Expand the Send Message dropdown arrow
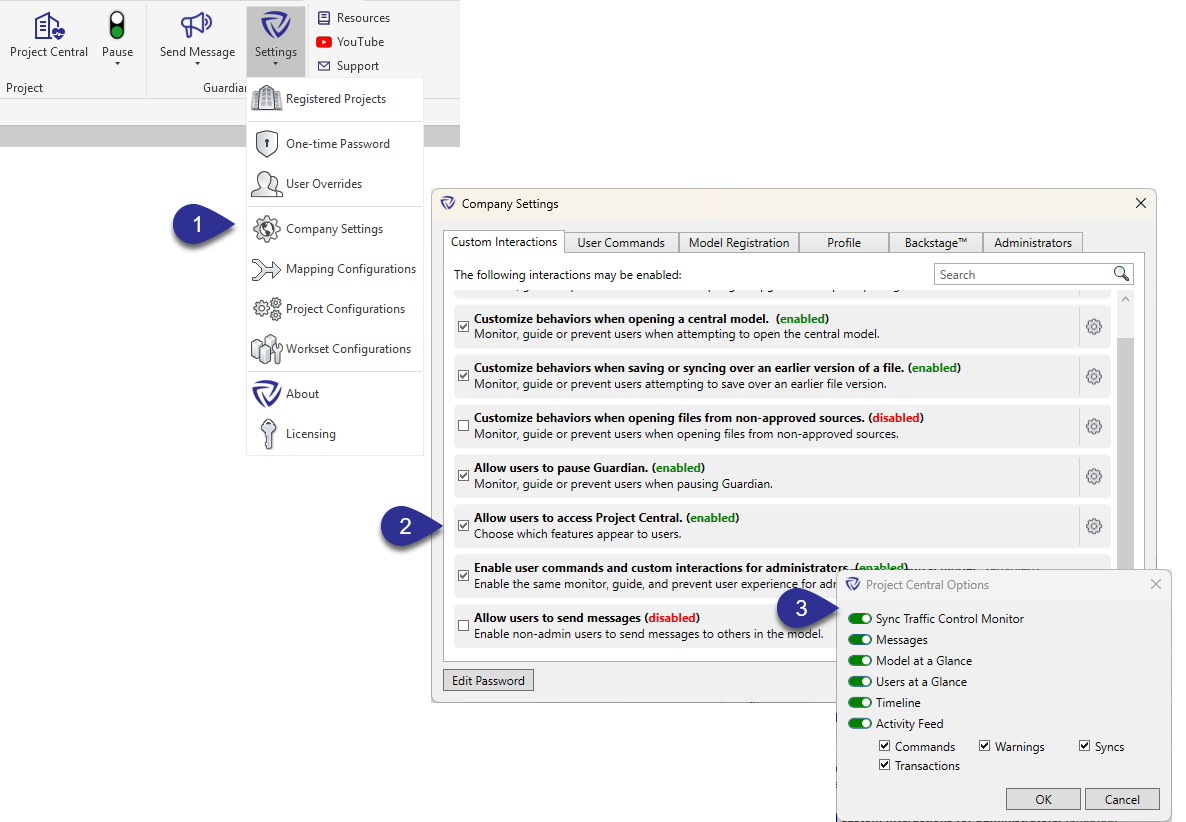 tap(197, 64)
